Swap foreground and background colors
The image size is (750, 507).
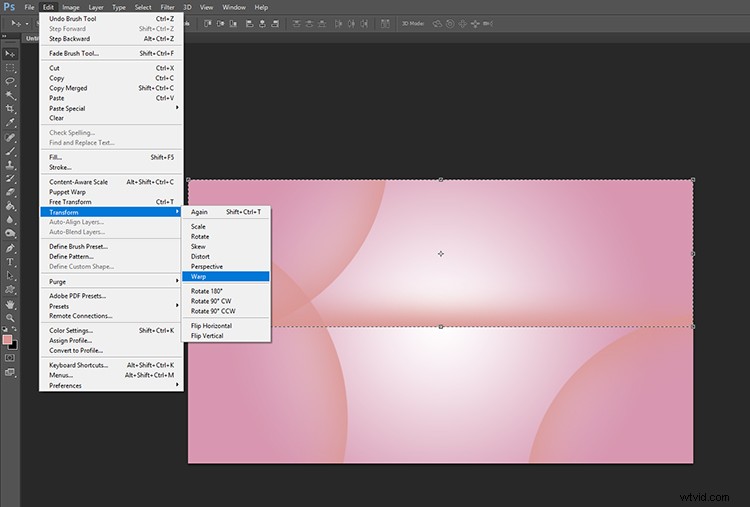pyautogui.click(x=14, y=329)
